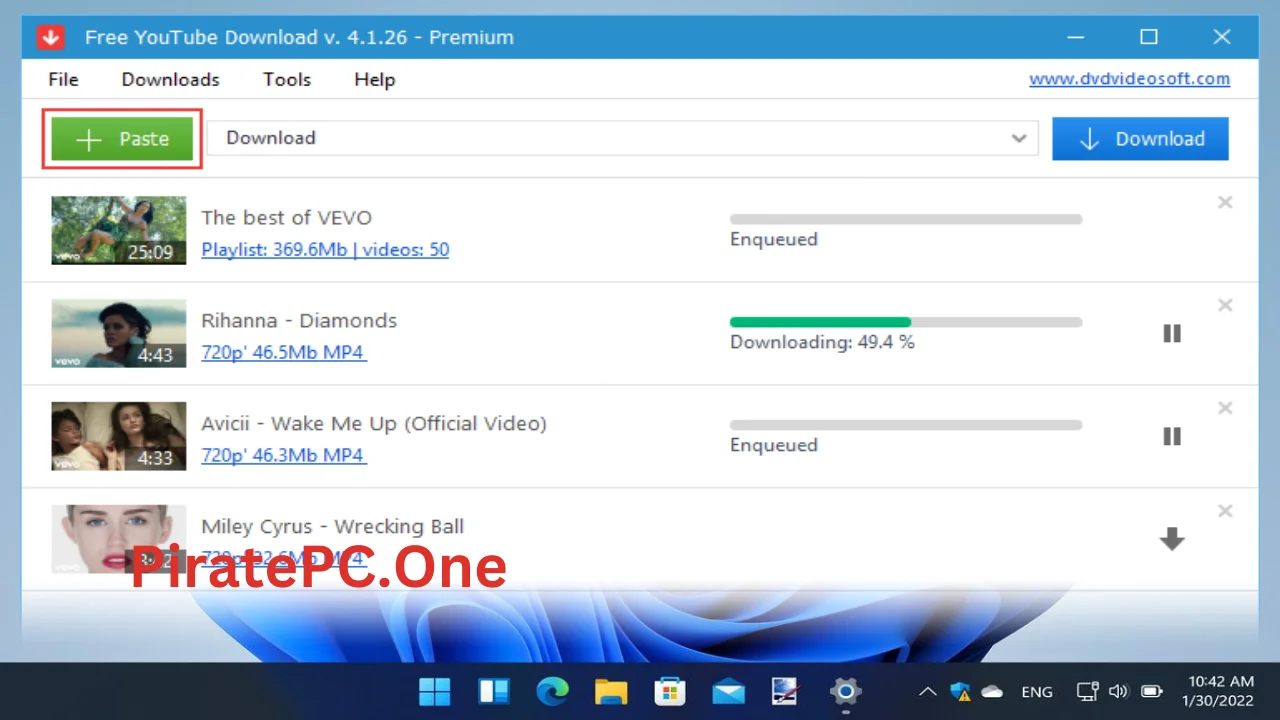Open the Snipping tool taskbar icon
The image size is (1280, 720).
coord(786,691)
